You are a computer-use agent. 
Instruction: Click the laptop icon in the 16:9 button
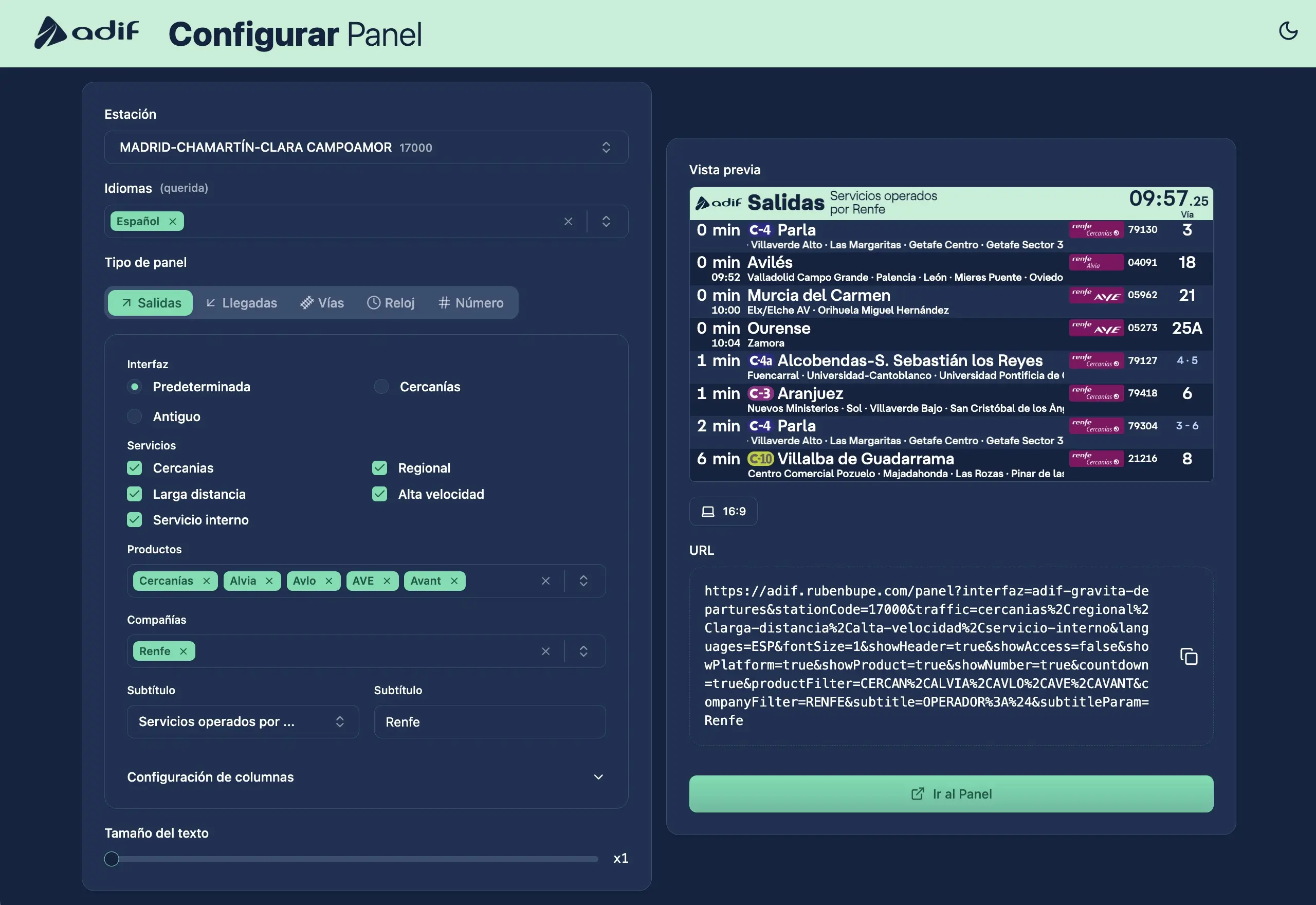point(708,512)
